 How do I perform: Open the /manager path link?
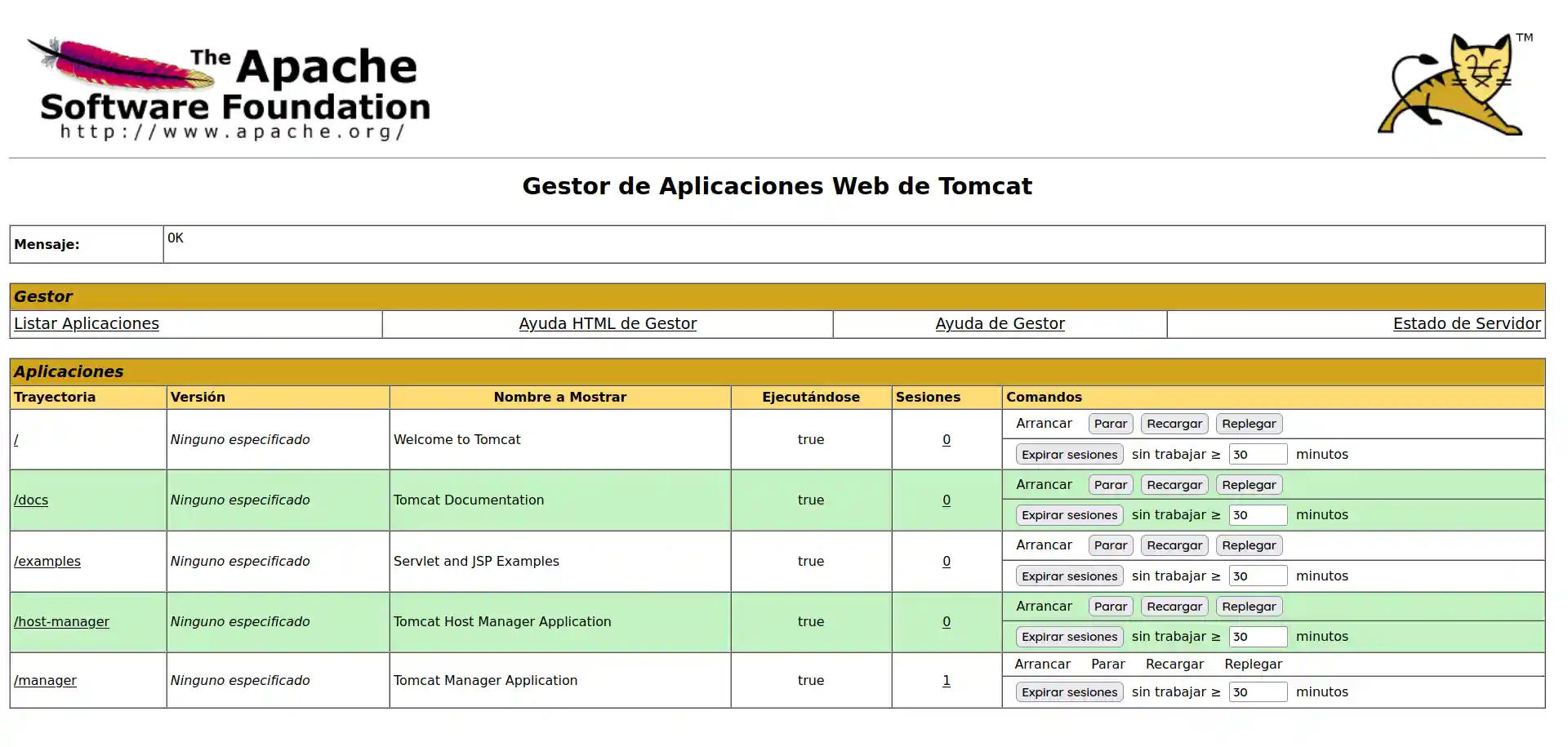pos(45,681)
